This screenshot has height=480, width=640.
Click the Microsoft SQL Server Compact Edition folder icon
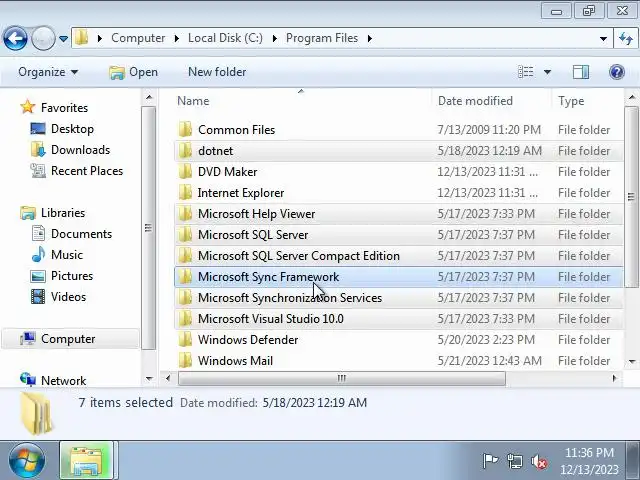[x=185, y=256]
